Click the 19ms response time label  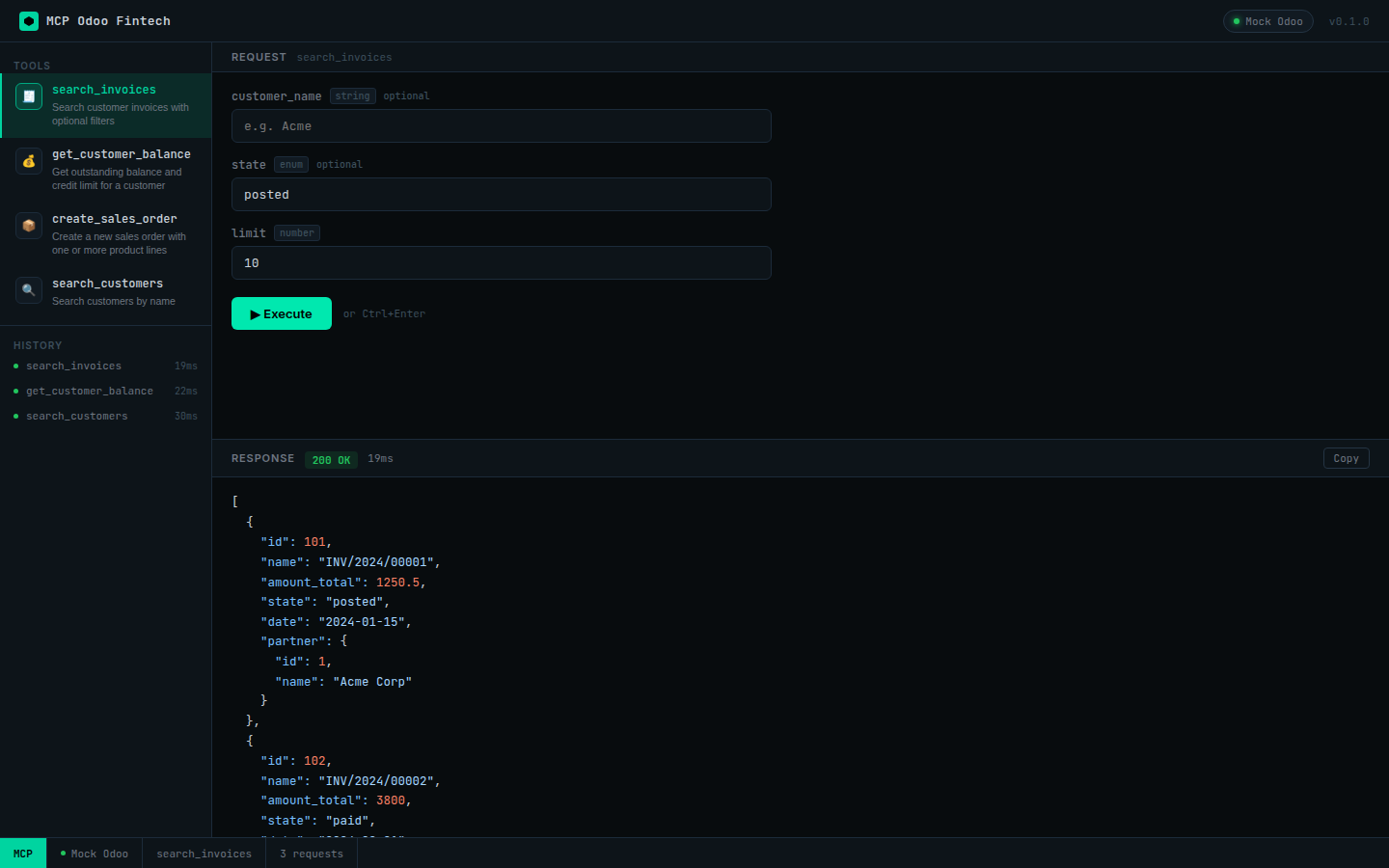[x=380, y=459]
